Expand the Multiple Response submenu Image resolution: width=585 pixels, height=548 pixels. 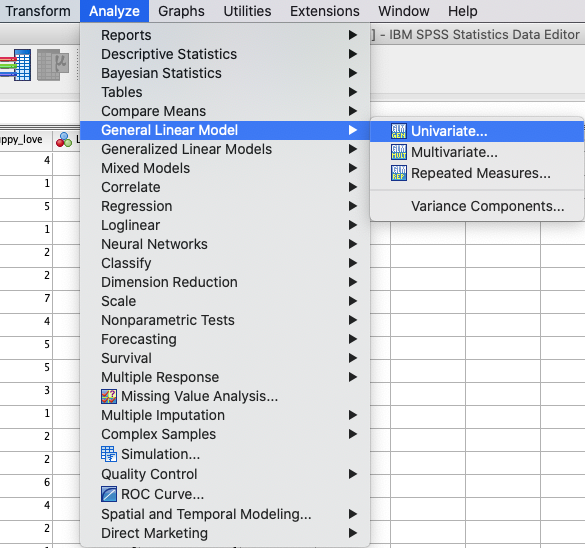tap(225, 377)
